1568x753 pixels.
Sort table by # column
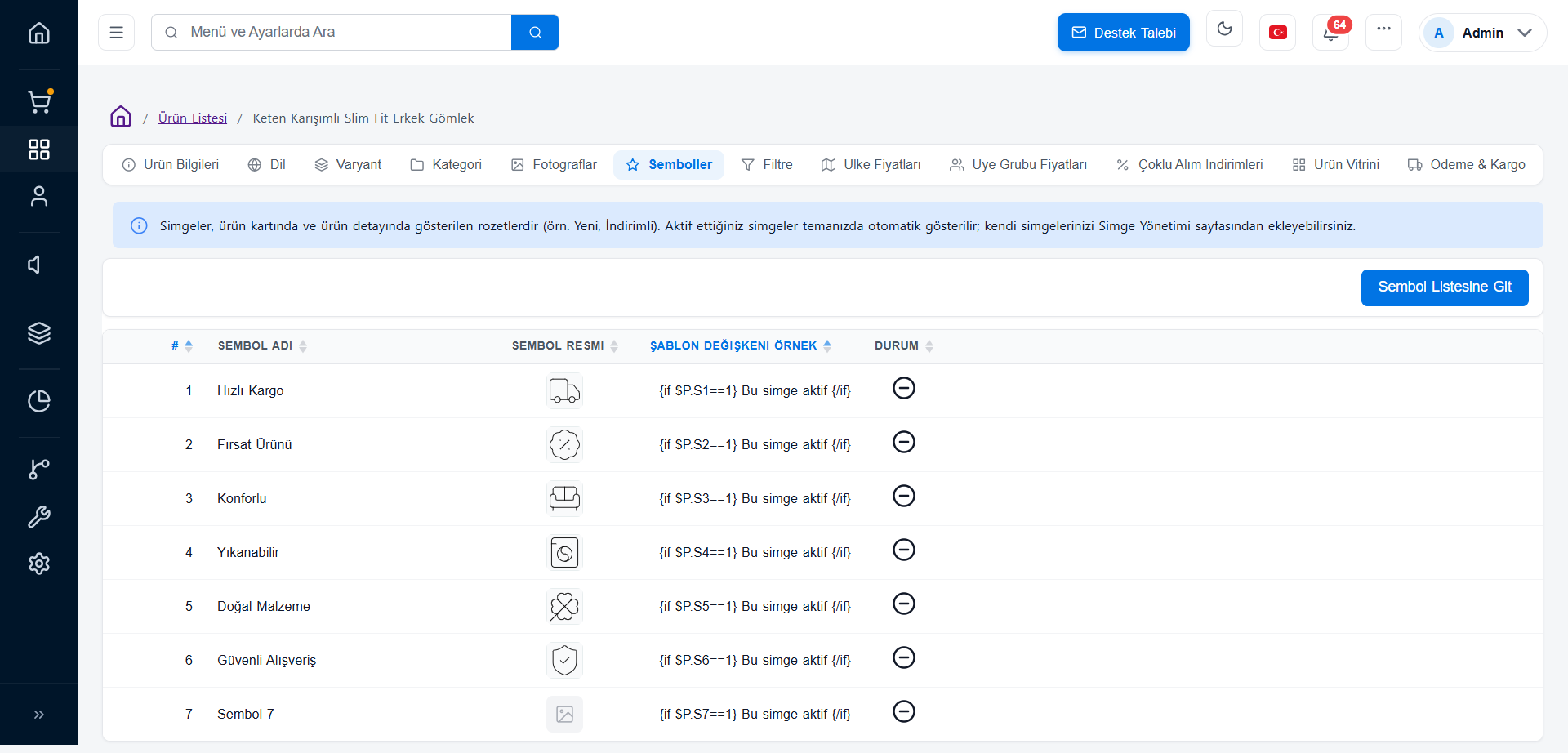coord(182,345)
